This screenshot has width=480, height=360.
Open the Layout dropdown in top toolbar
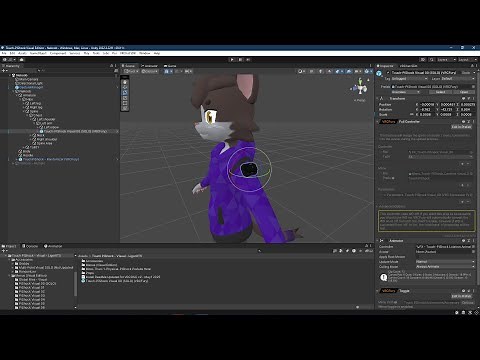point(468,60)
